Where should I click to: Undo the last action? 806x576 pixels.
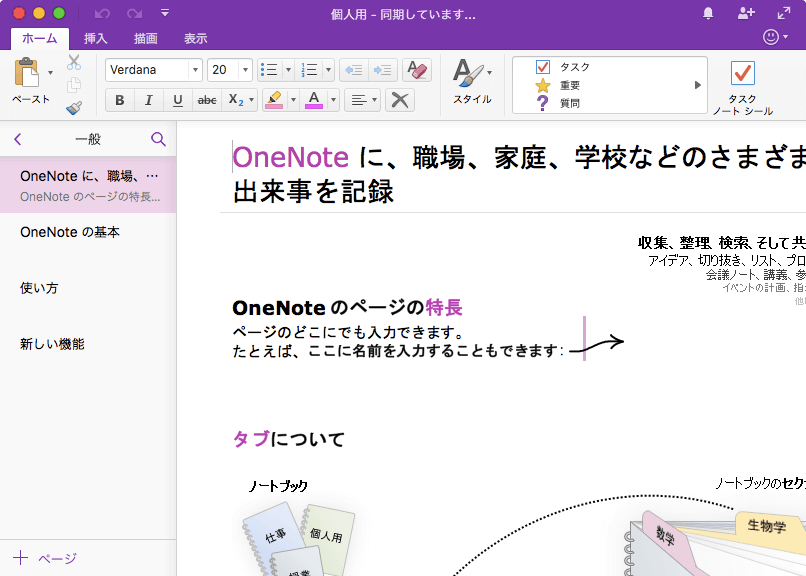102,13
